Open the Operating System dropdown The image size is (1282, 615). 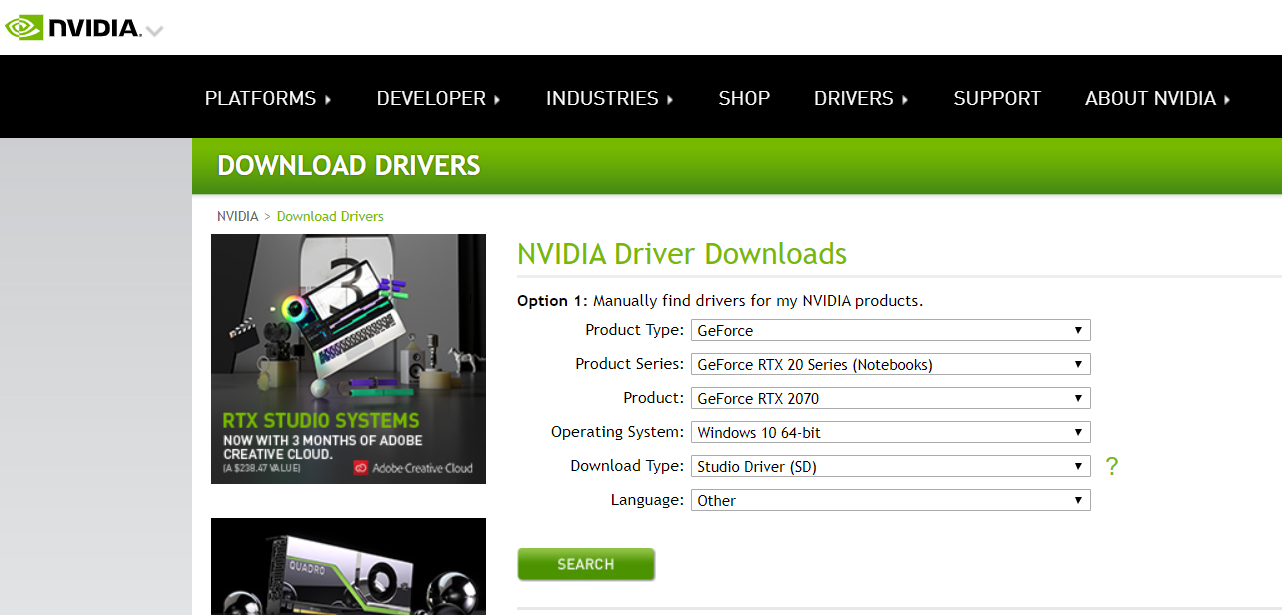point(890,432)
